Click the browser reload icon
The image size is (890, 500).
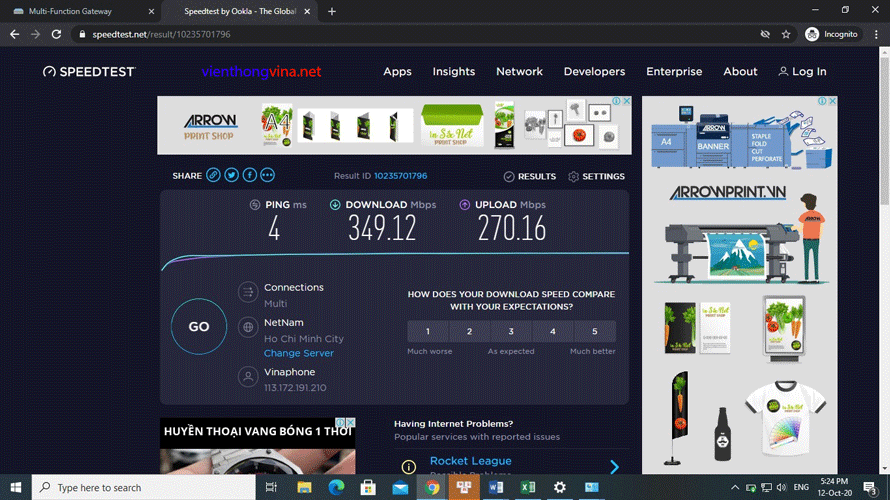57,34
